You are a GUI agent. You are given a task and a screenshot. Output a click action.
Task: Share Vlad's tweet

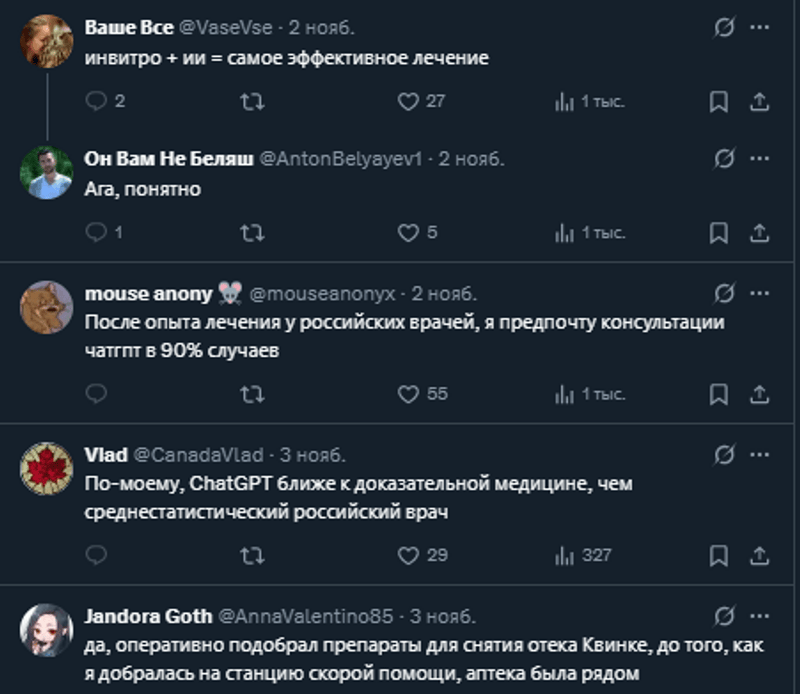[759, 555]
